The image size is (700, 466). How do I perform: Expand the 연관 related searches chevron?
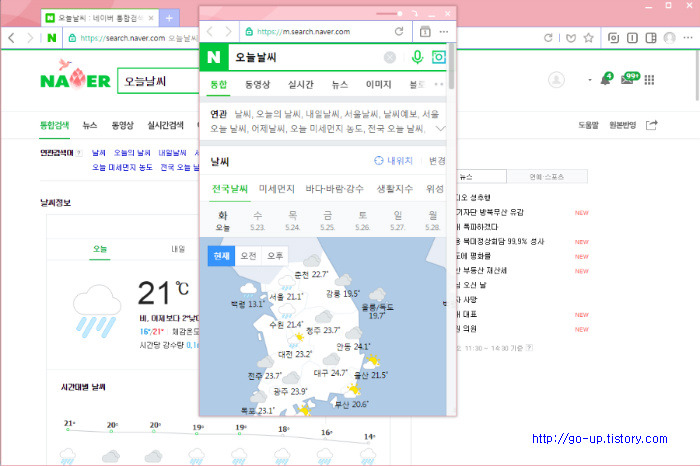[440, 129]
